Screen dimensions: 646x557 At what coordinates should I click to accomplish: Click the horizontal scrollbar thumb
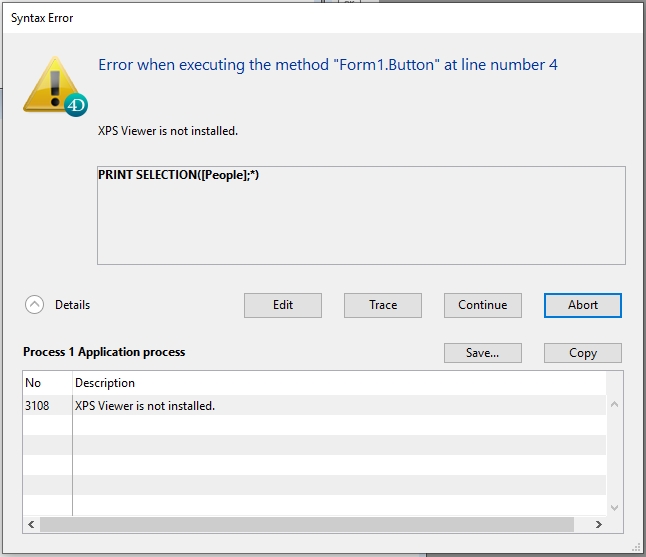[x=307, y=524]
